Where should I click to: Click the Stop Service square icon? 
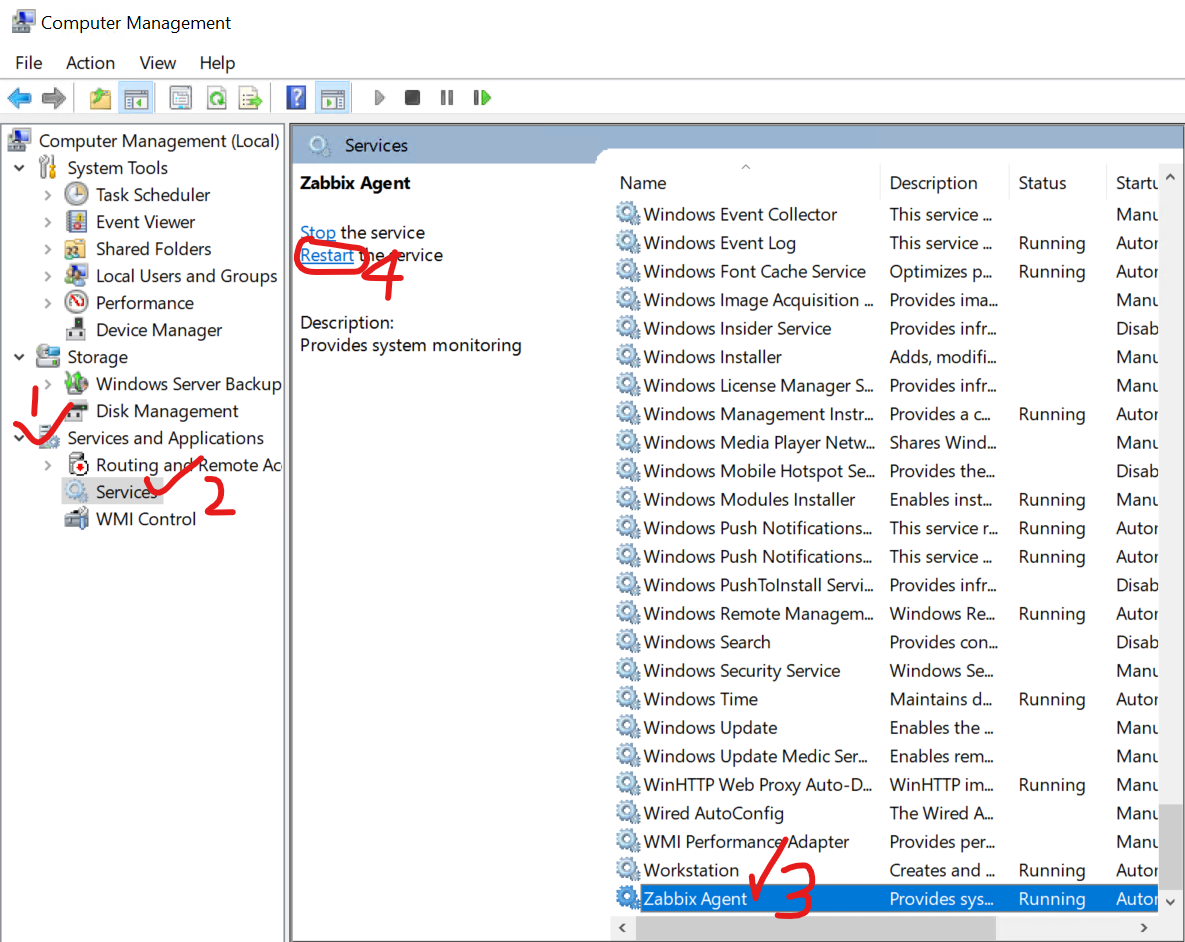tap(412, 98)
